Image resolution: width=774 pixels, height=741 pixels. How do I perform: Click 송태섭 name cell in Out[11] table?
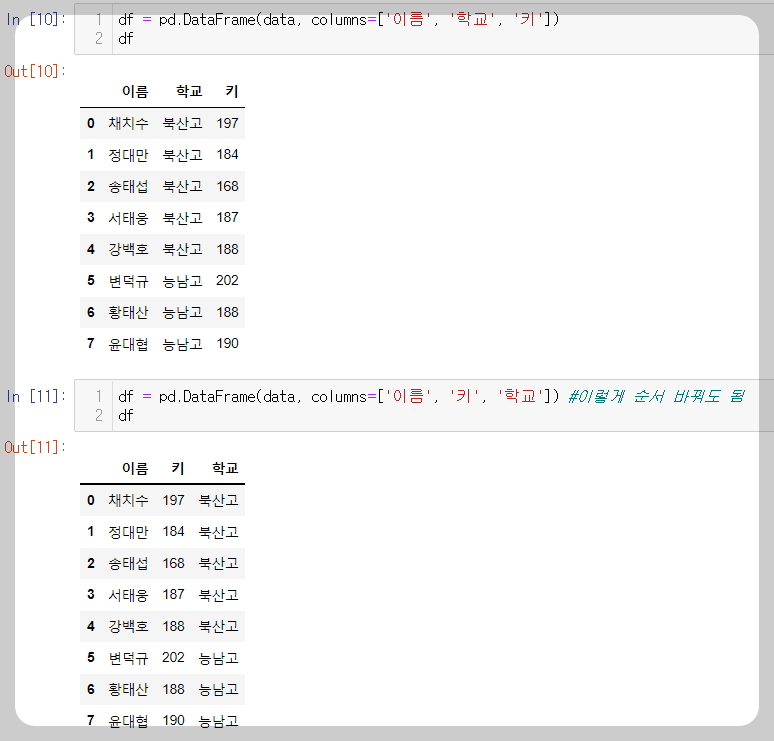click(128, 563)
